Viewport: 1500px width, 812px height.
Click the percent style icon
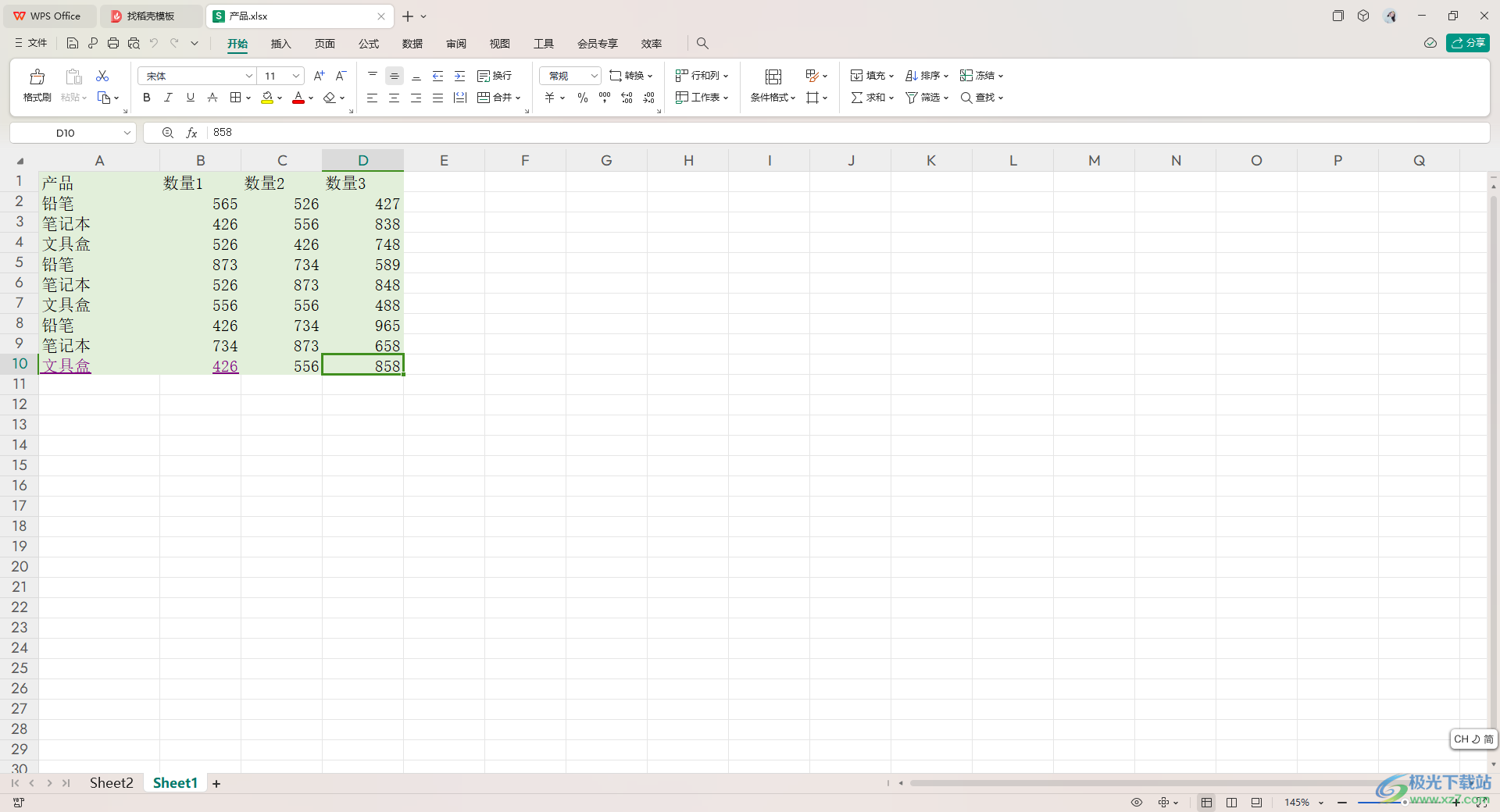583,98
